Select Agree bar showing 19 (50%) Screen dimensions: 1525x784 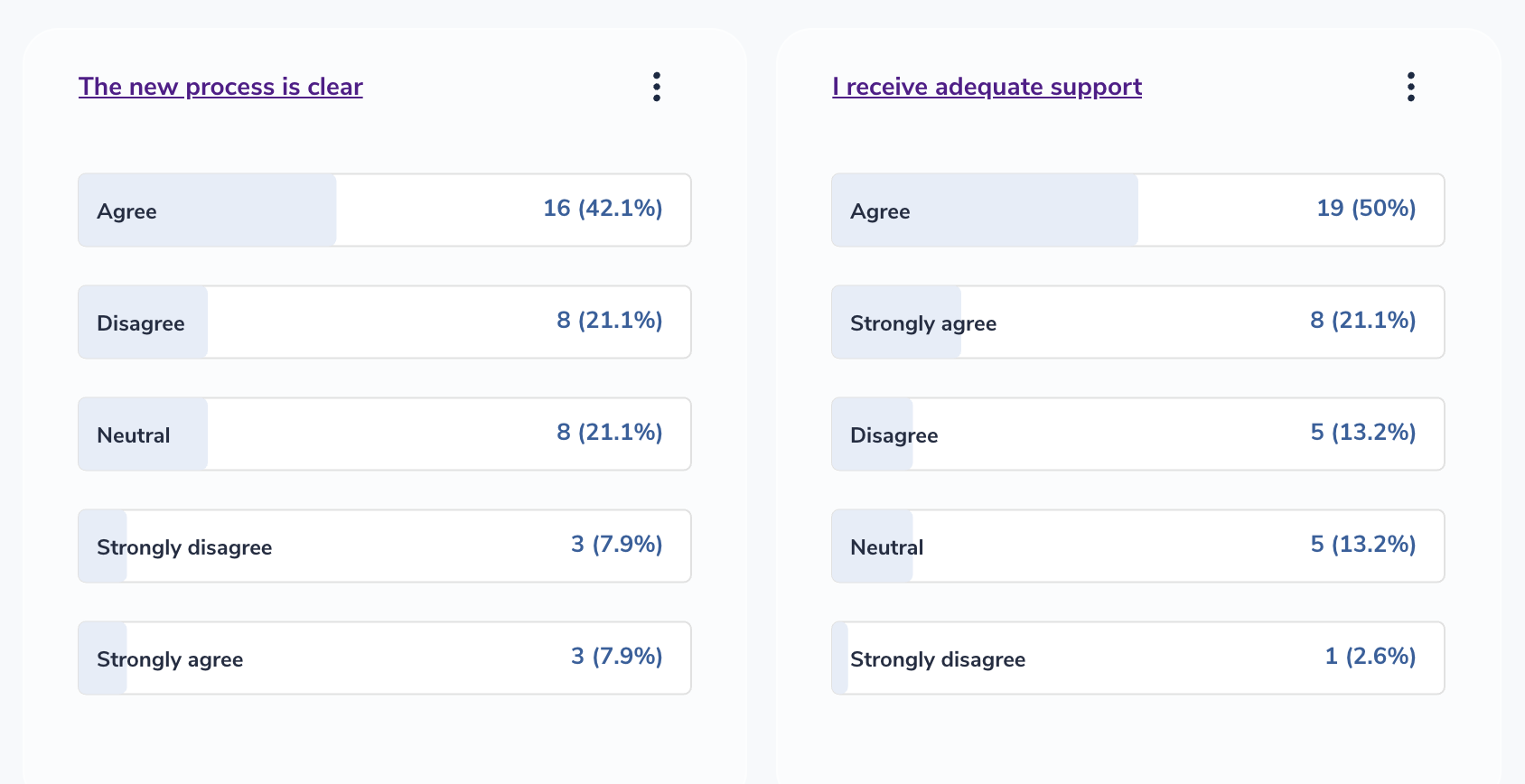[x=1138, y=210]
